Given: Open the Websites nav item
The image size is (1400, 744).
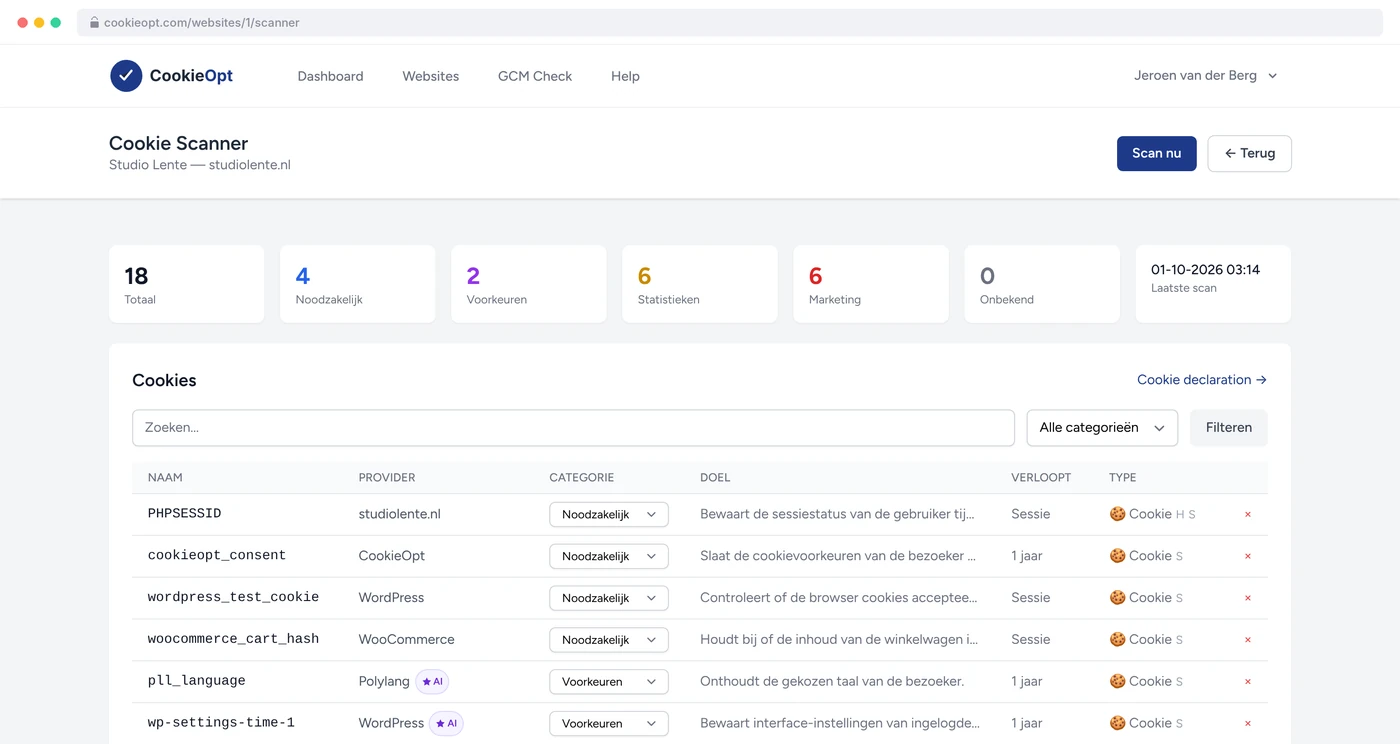Looking at the screenshot, I should (431, 76).
